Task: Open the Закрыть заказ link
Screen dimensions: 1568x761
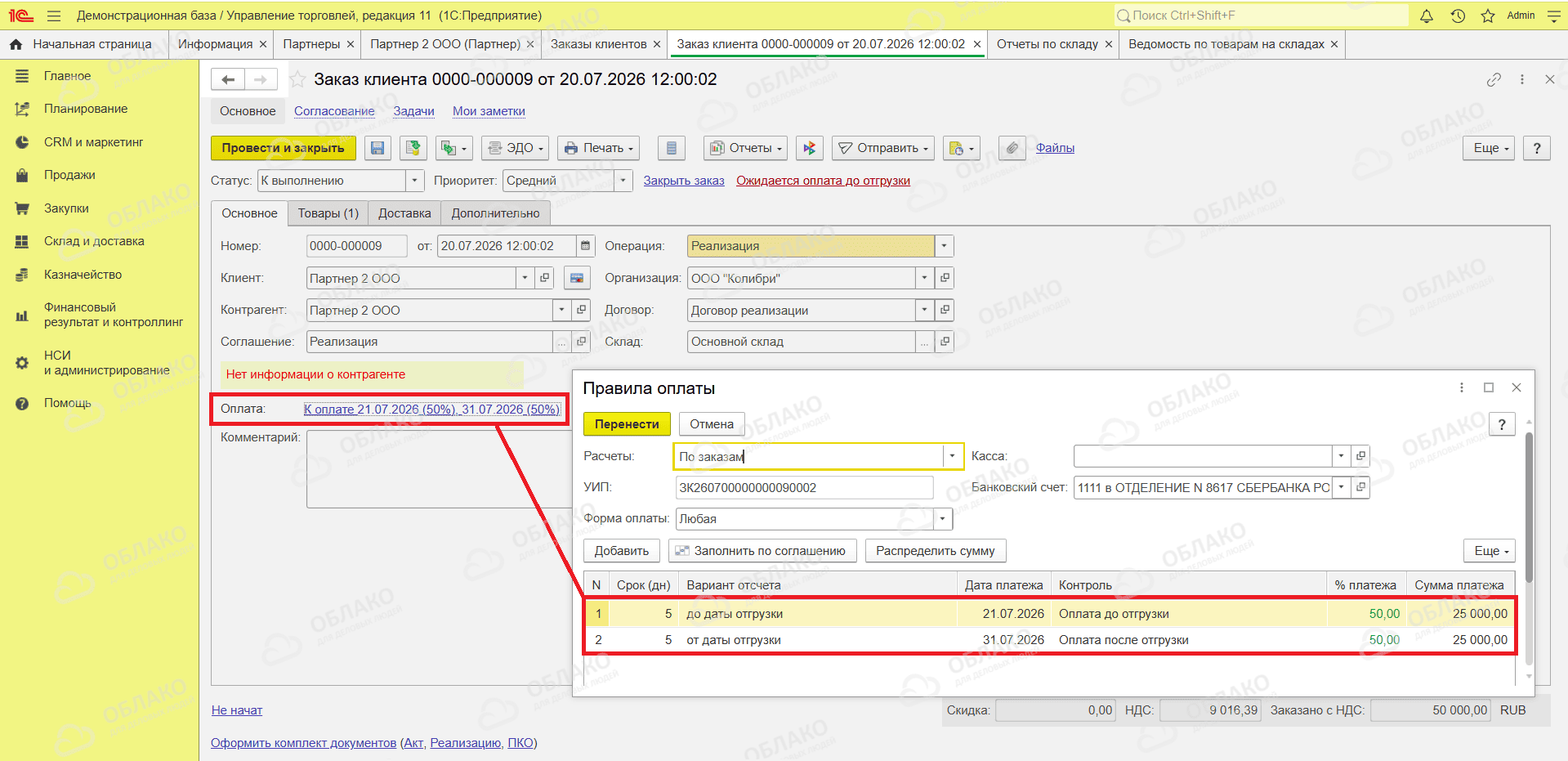Action: (x=684, y=181)
